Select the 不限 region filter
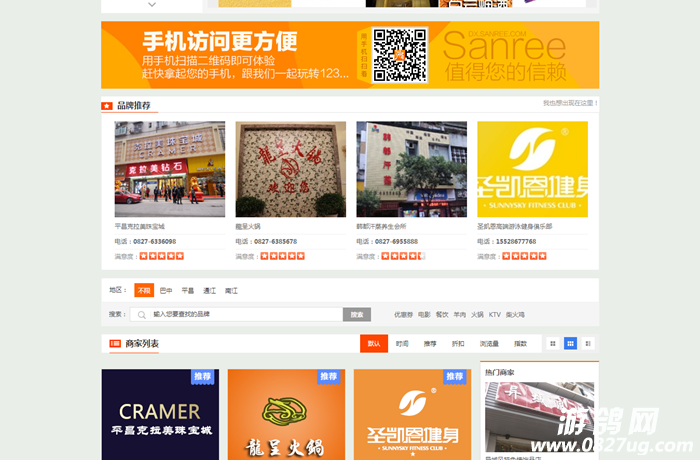700x460 pixels. pyautogui.click(x=144, y=290)
